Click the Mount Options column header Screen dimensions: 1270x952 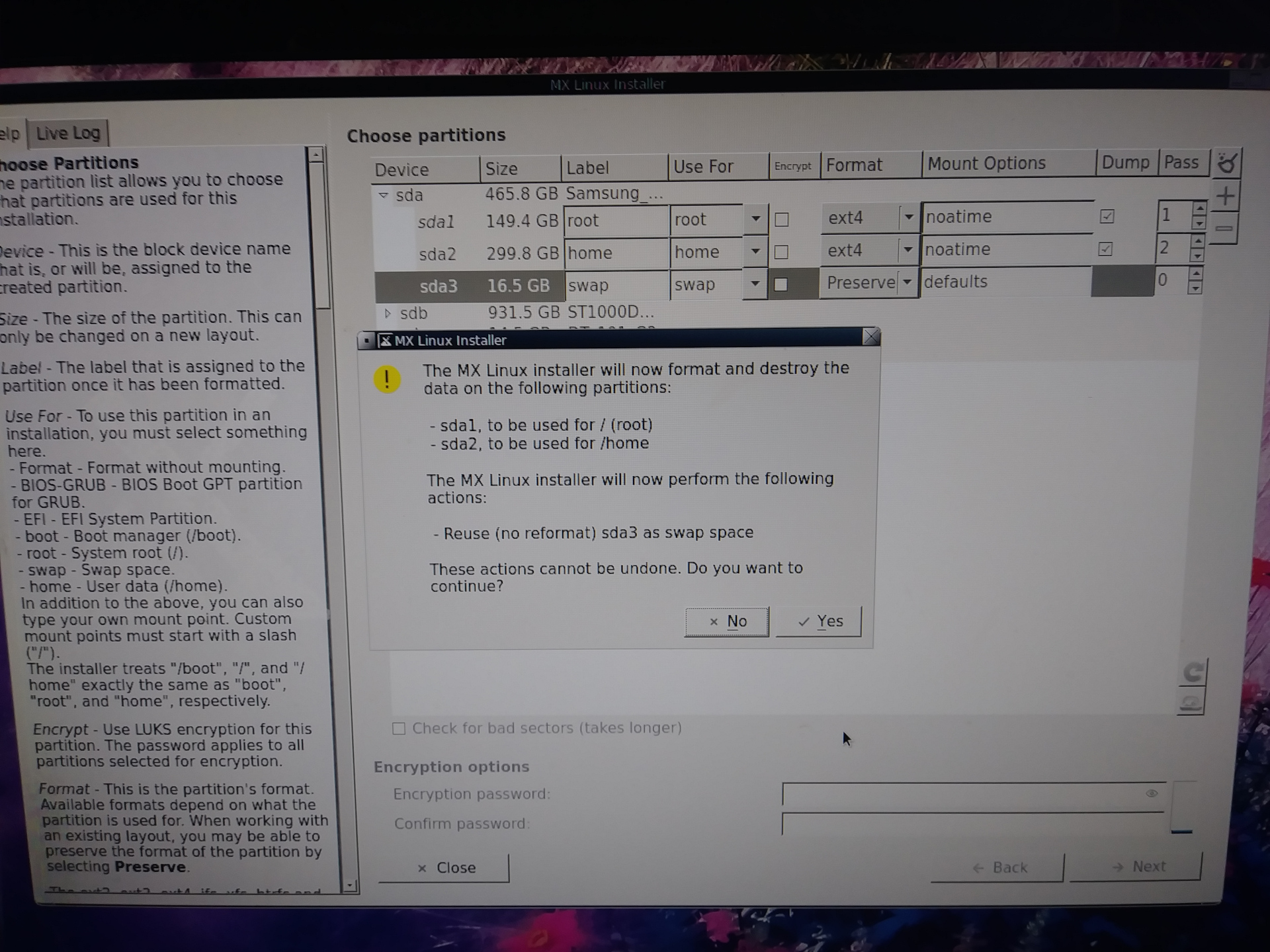click(x=1009, y=163)
